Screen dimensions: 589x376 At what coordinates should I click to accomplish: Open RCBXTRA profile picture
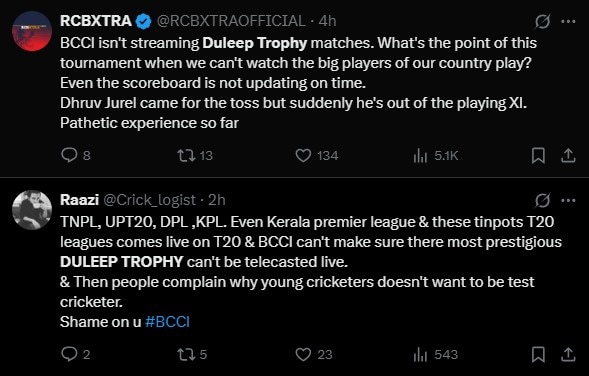[x=32, y=31]
